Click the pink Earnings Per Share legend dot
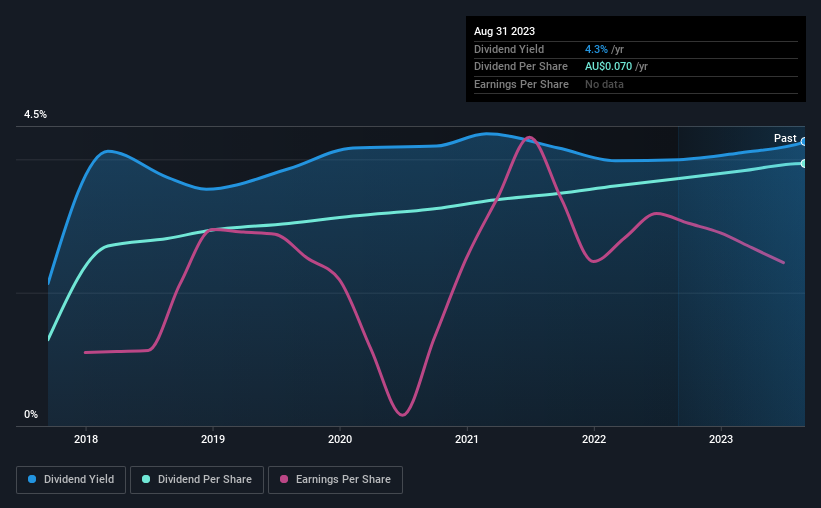 (284, 479)
